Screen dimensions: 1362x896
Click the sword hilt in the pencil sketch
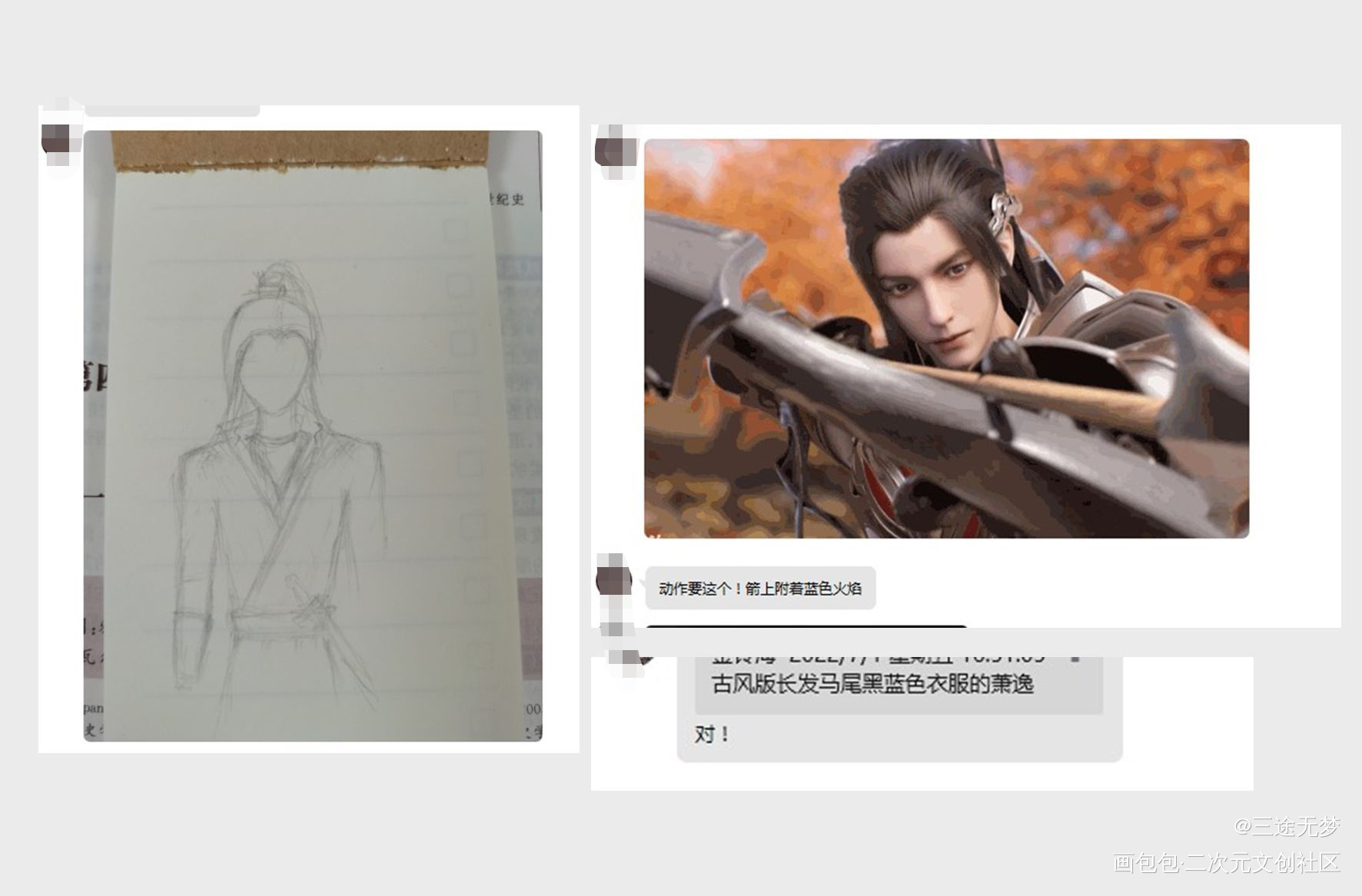(x=297, y=588)
